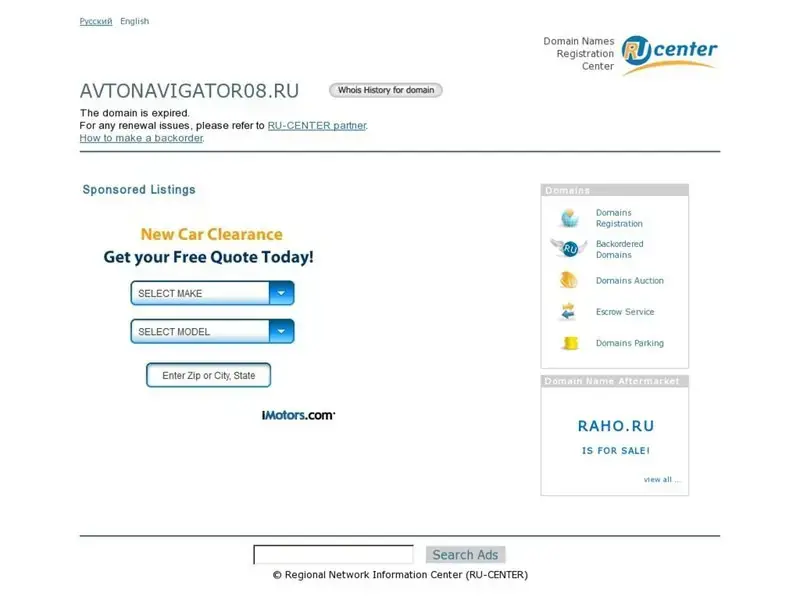Click the Domains Registration globe icon
This screenshot has height=600, width=800.
pos(569,218)
